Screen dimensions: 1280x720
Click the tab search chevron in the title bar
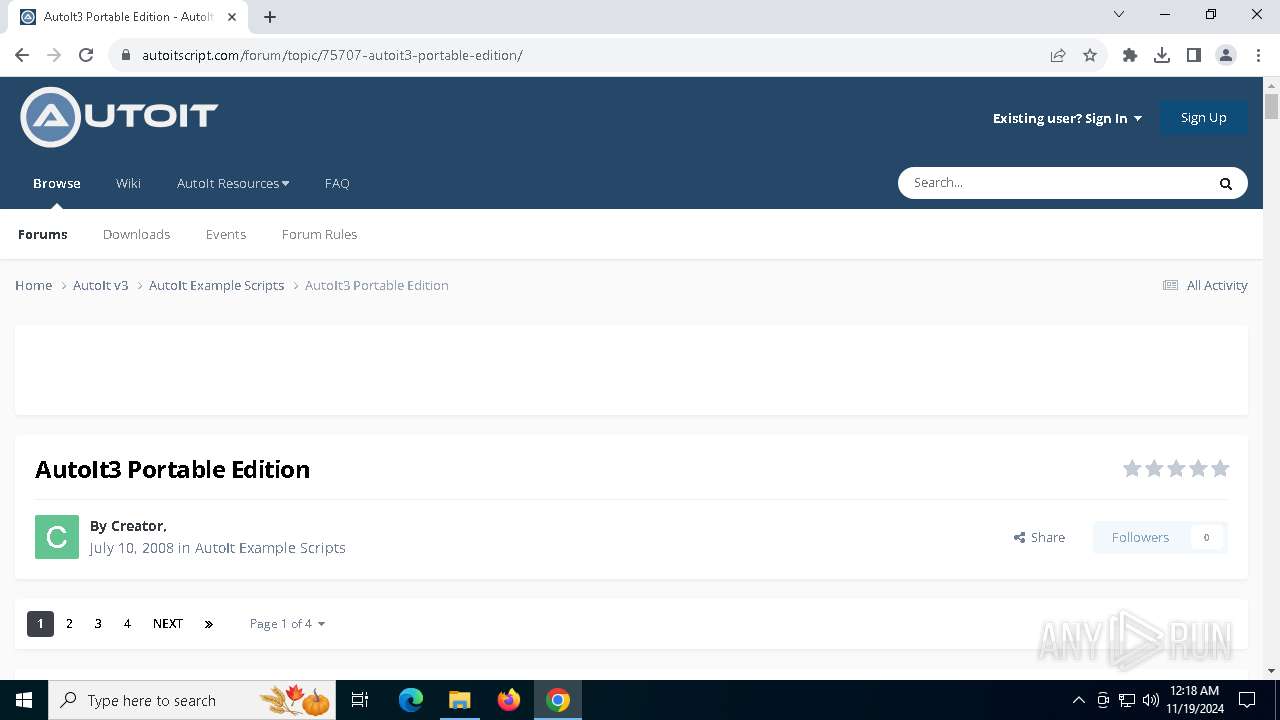1119,14
